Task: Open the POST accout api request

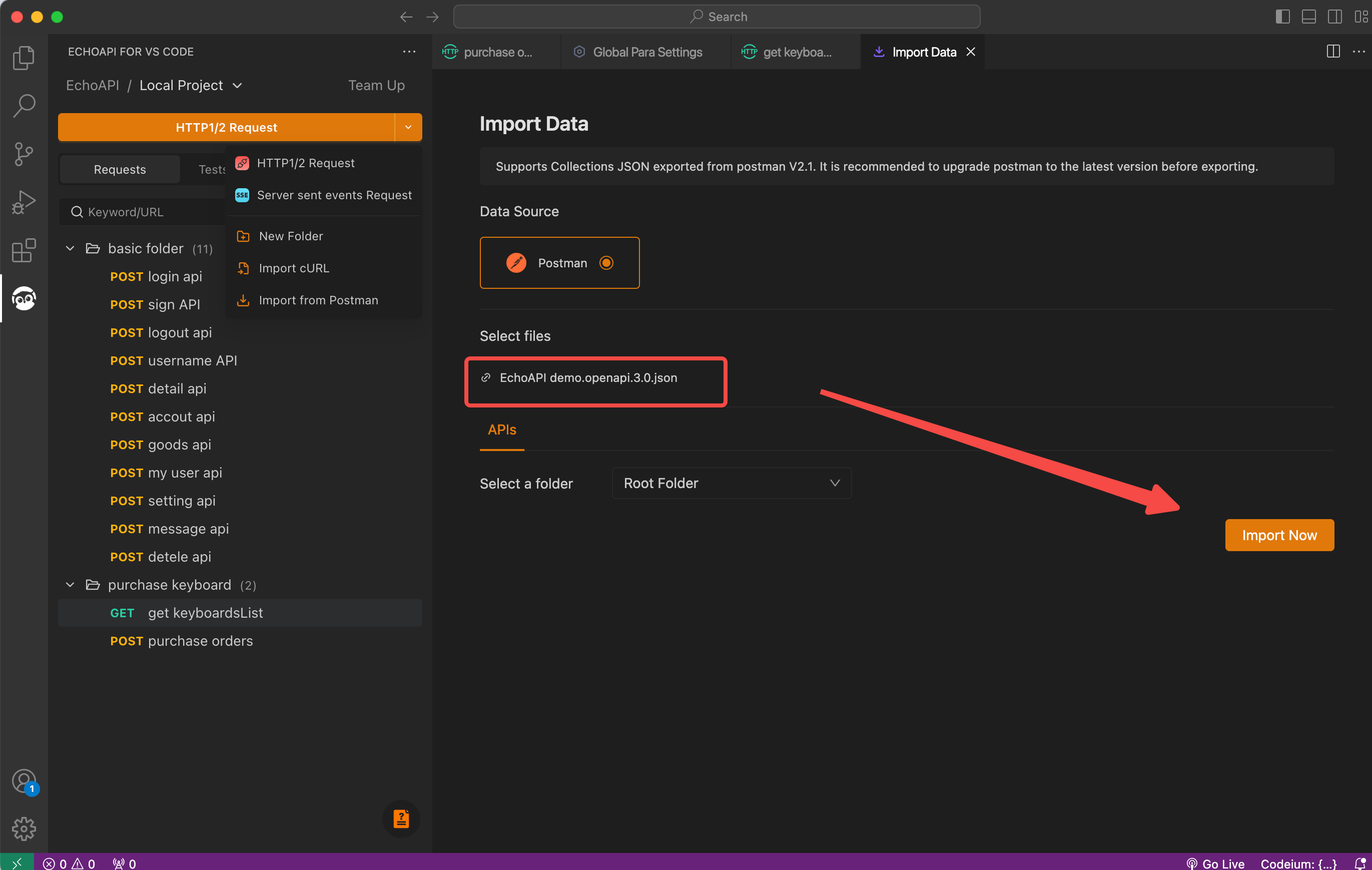Action: [x=240, y=417]
